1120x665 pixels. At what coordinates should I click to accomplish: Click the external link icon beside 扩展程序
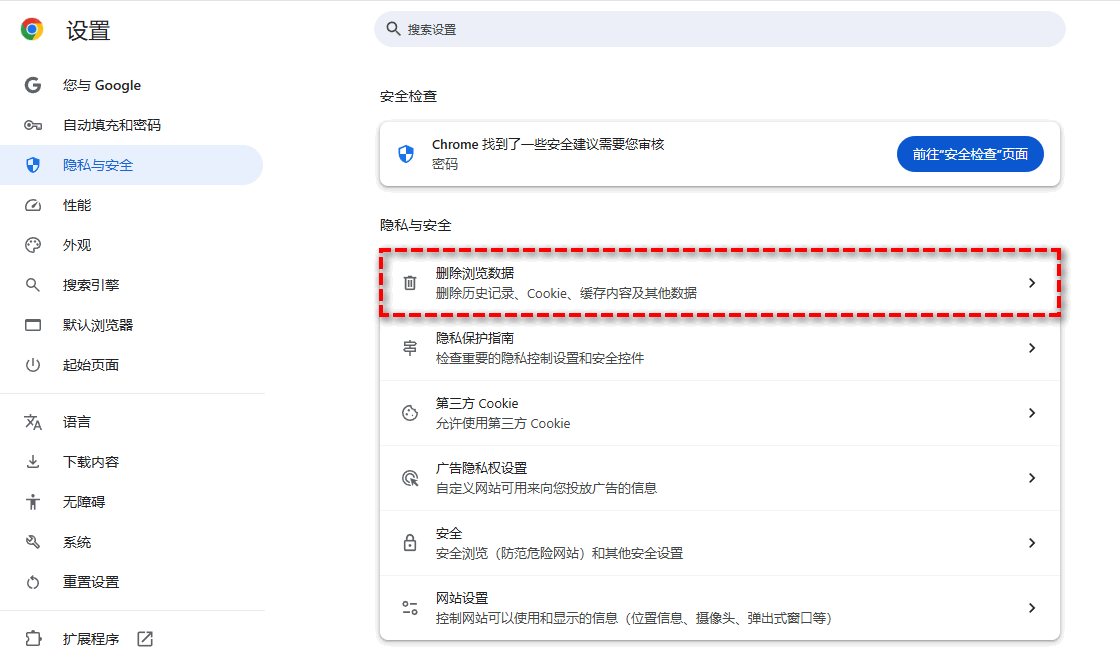(145, 639)
